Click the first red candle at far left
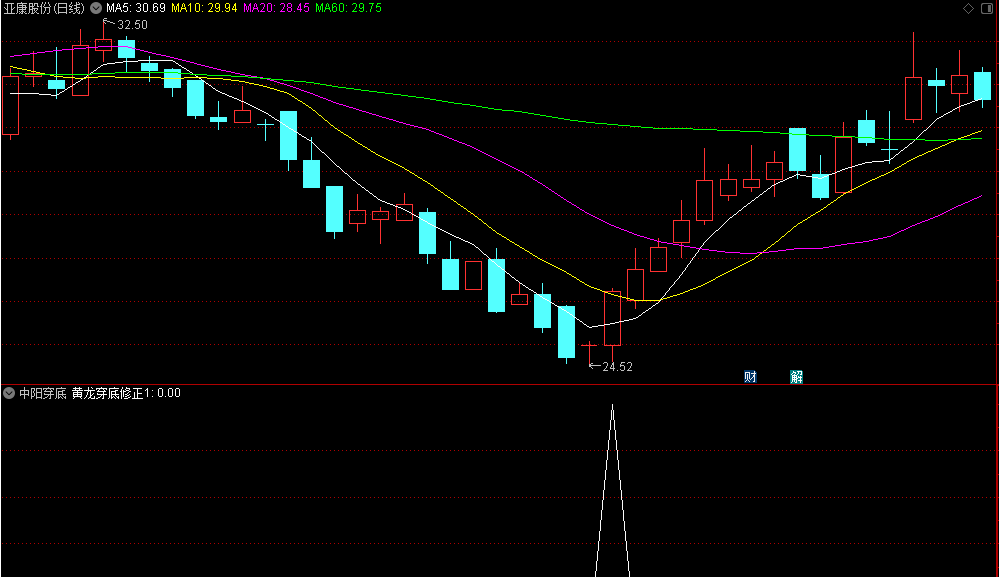999x577 pixels. [x=10, y=105]
